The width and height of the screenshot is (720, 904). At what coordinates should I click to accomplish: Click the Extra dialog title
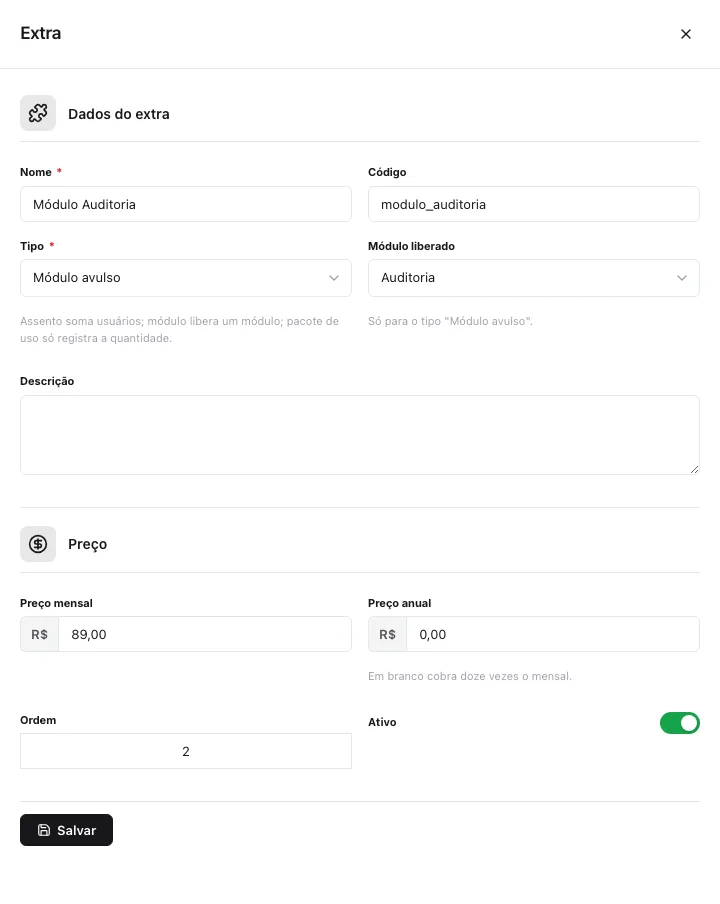click(40, 33)
